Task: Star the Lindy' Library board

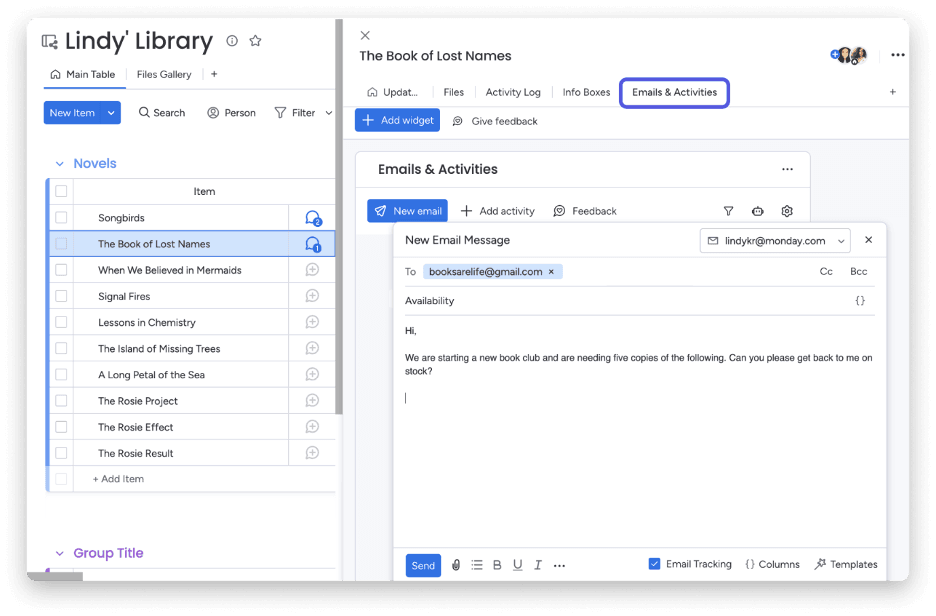Action: pos(255,41)
